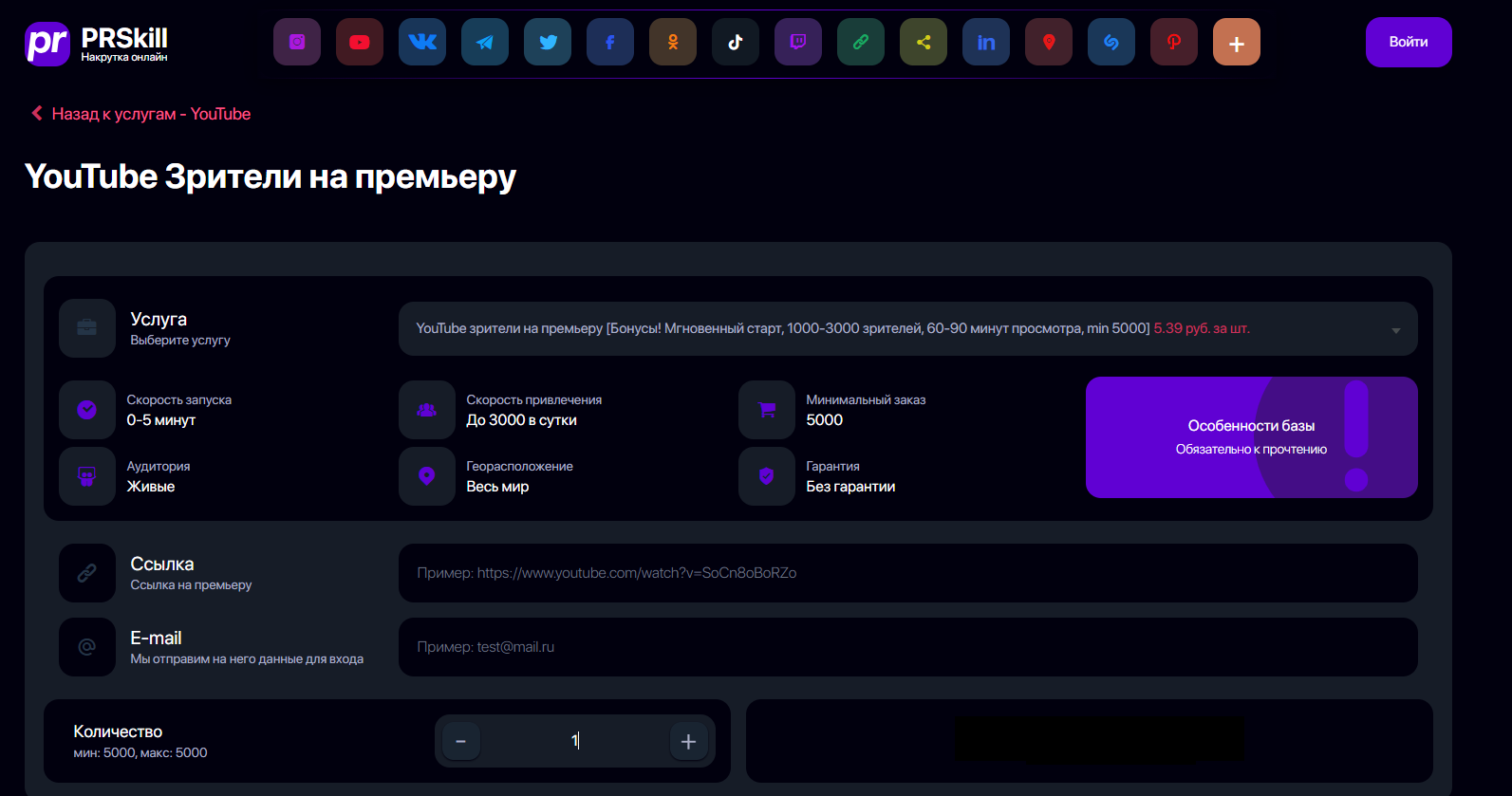Click the Минимальный заказ cart icon
The height and width of the screenshot is (796, 1512).
coord(767,410)
